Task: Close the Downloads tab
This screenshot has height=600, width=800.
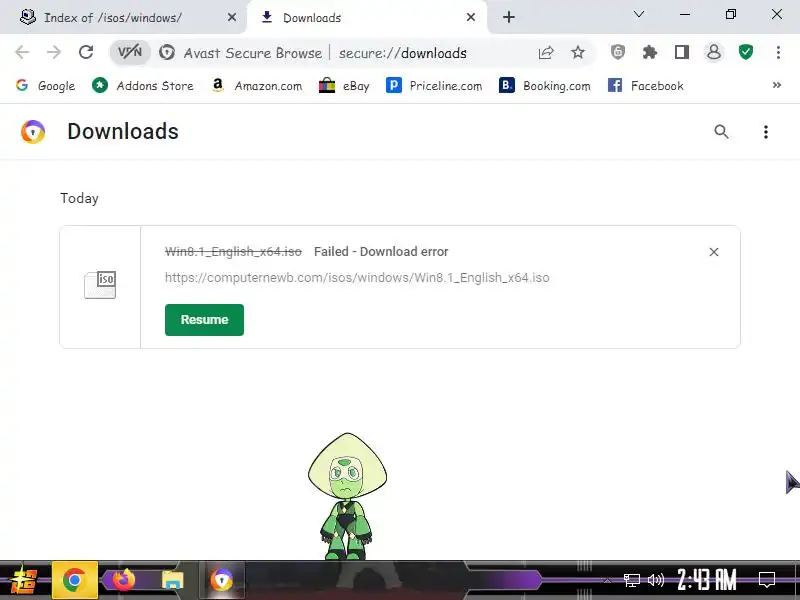Action: pyautogui.click(x=471, y=17)
